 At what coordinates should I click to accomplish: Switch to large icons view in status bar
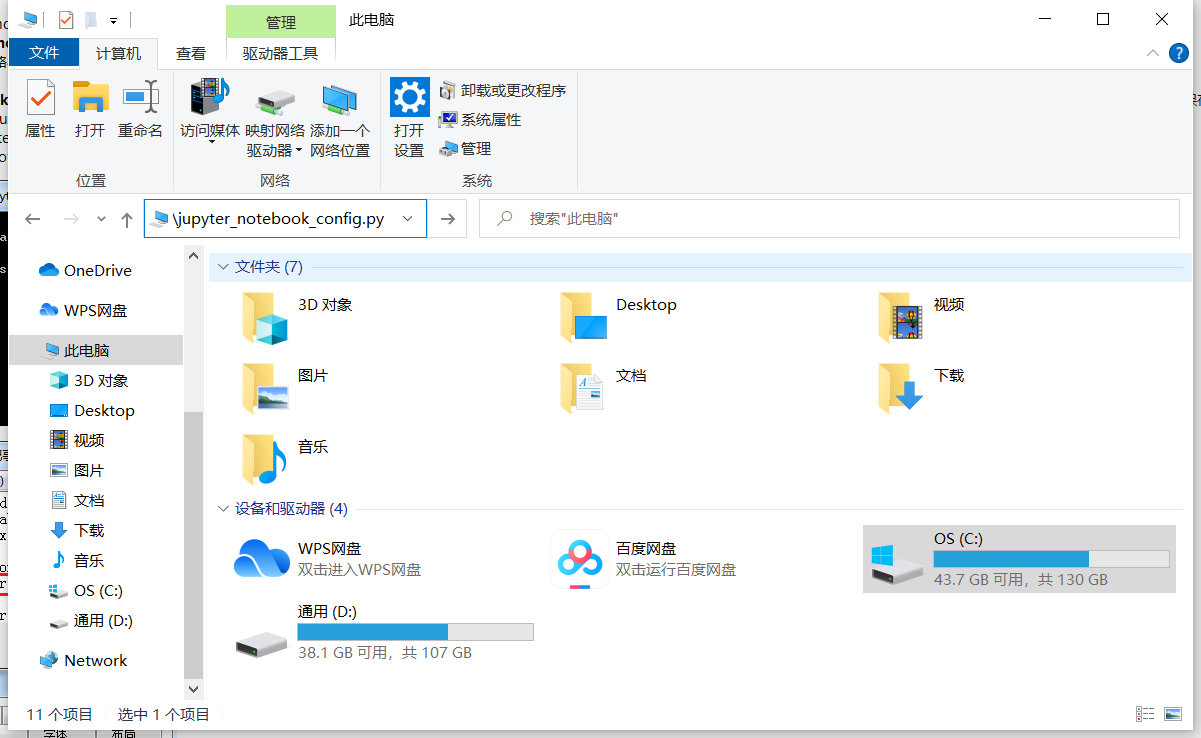click(x=1170, y=713)
